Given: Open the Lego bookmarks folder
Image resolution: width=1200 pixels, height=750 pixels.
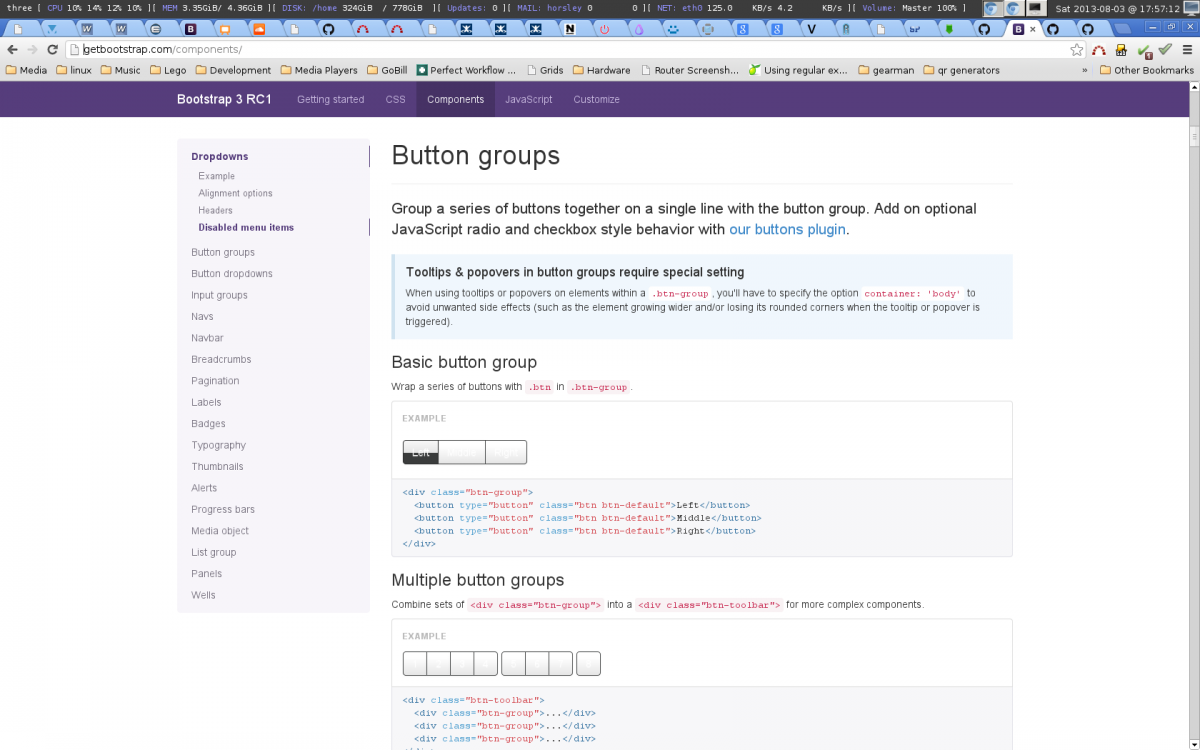Looking at the screenshot, I should pyautogui.click(x=167, y=70).
